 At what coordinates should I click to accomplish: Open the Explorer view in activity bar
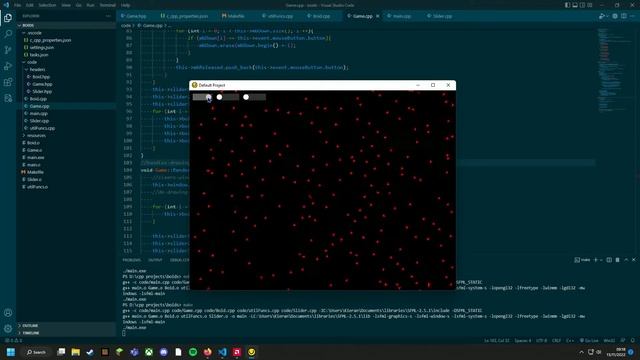tap(8, 18)
